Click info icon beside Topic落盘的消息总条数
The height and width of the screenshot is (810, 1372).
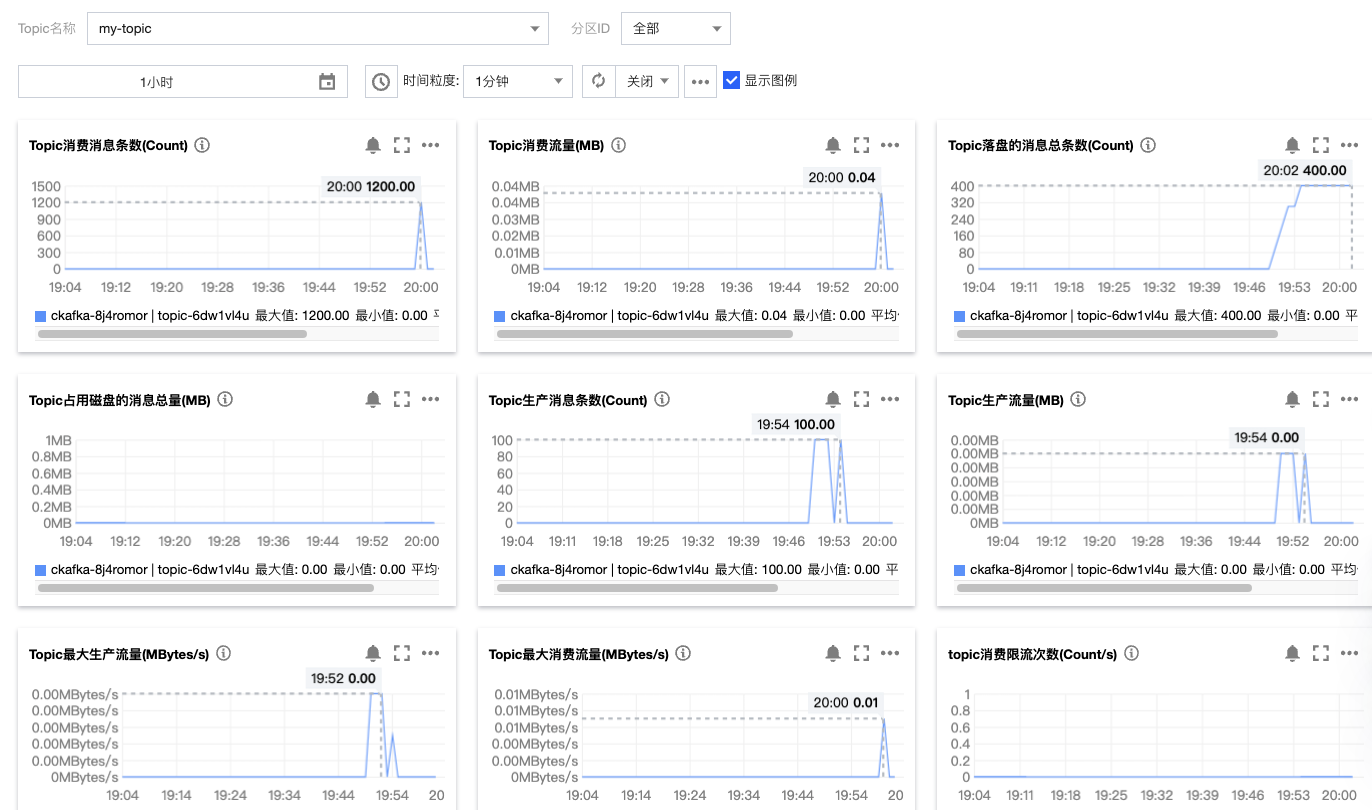(1148, 145)
